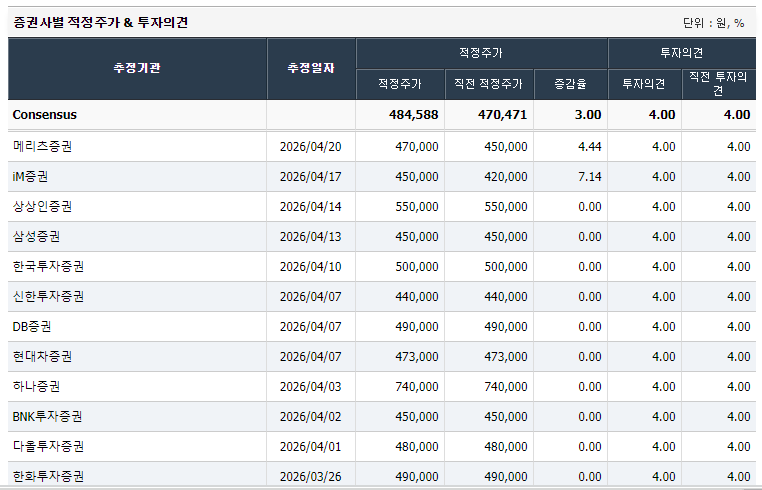The image size is (762, 490).
Task: Click Consensus change rate 3.00
Action: pos(588,115)
